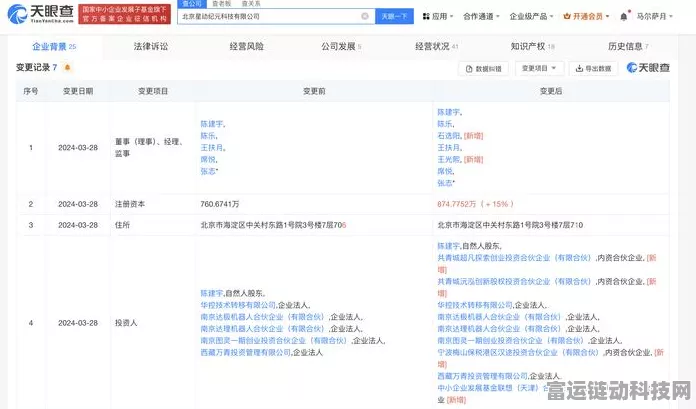Open 陈乐 link in row 1 变更前
Image resolution: width=696 pixels, height=409 pixels.
(208, 136)
